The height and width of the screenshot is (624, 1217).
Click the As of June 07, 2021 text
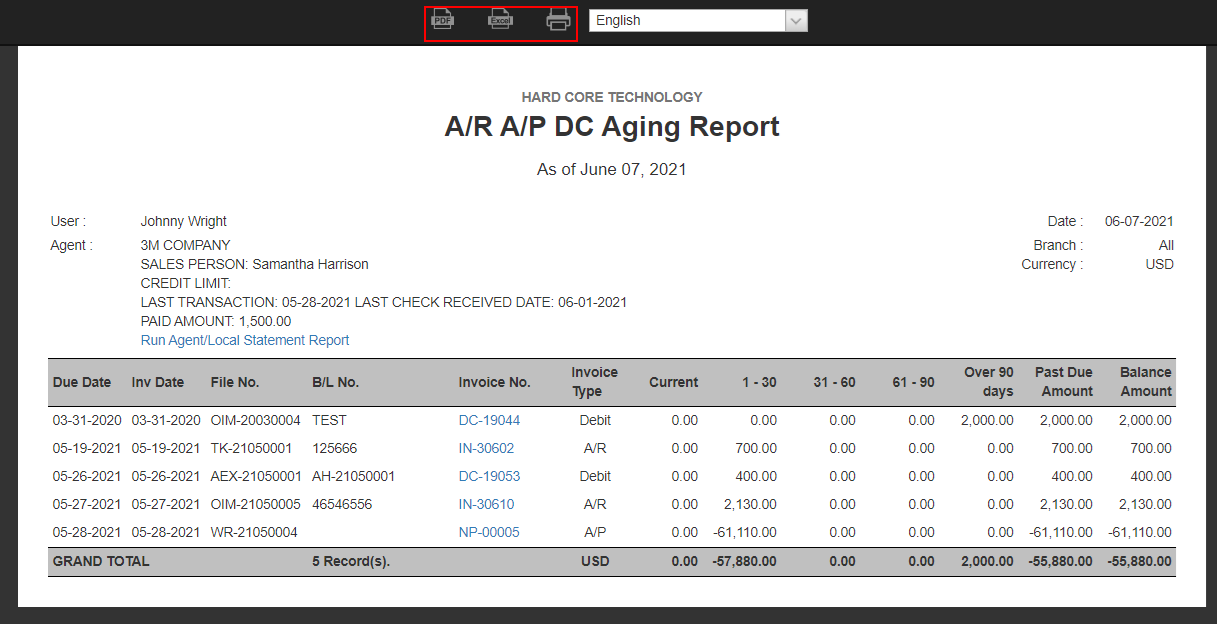coord(611,169)
